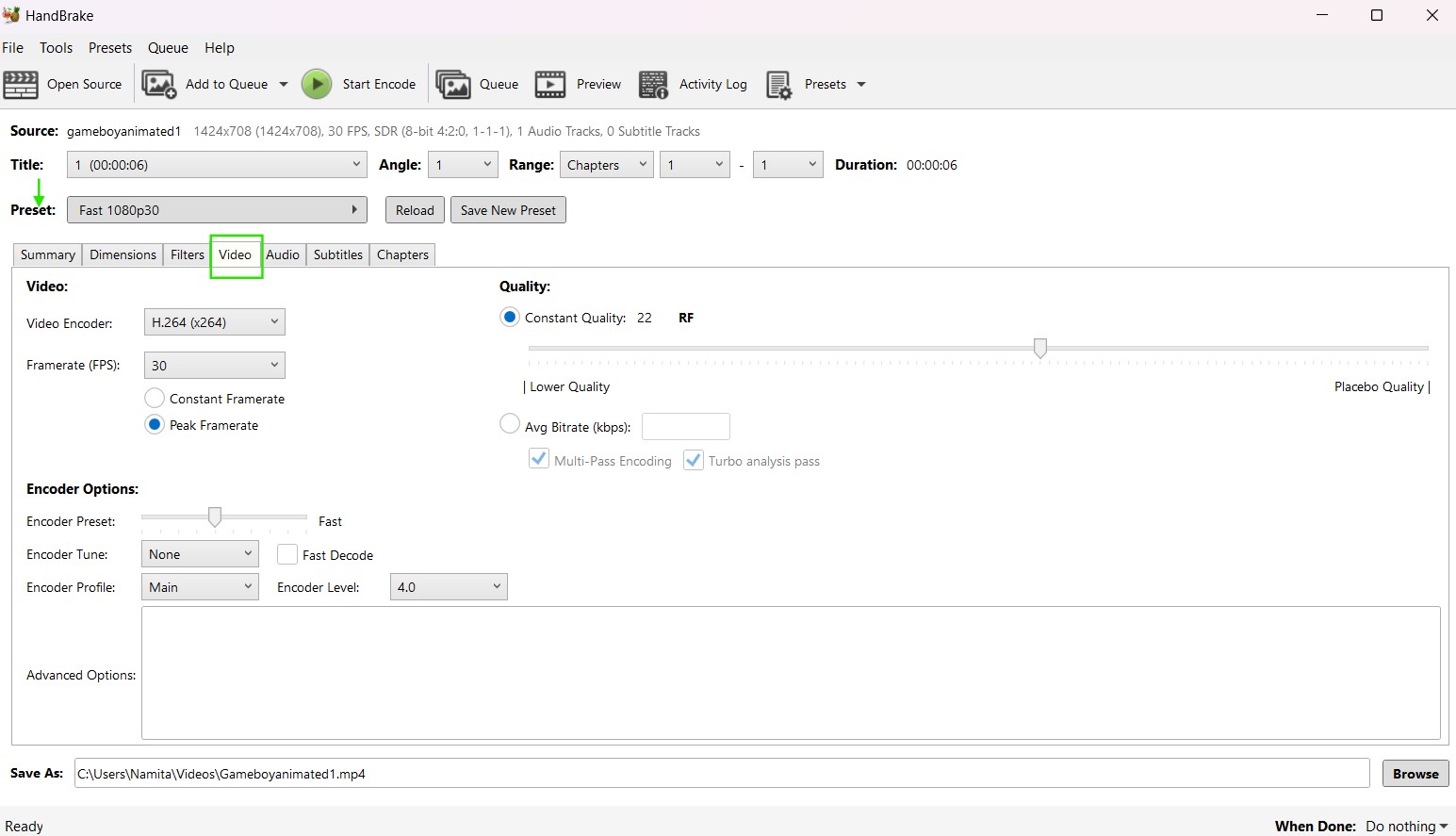
Task: Open the Video Encoder dropdown
Action: coord(214,322)
